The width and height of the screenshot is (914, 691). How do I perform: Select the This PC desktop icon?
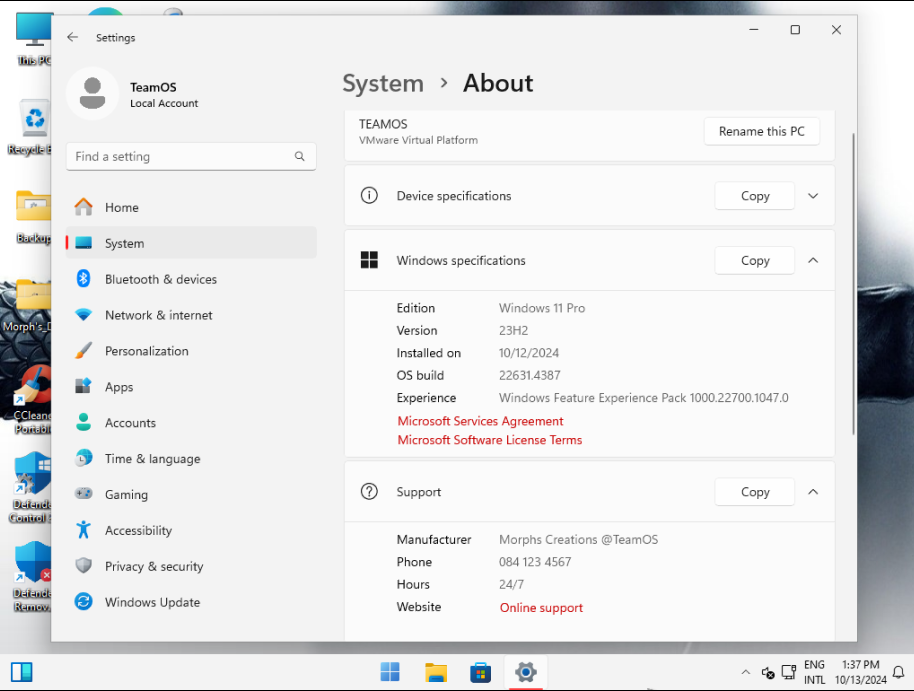pyautogui.click(x=34, y=38)
